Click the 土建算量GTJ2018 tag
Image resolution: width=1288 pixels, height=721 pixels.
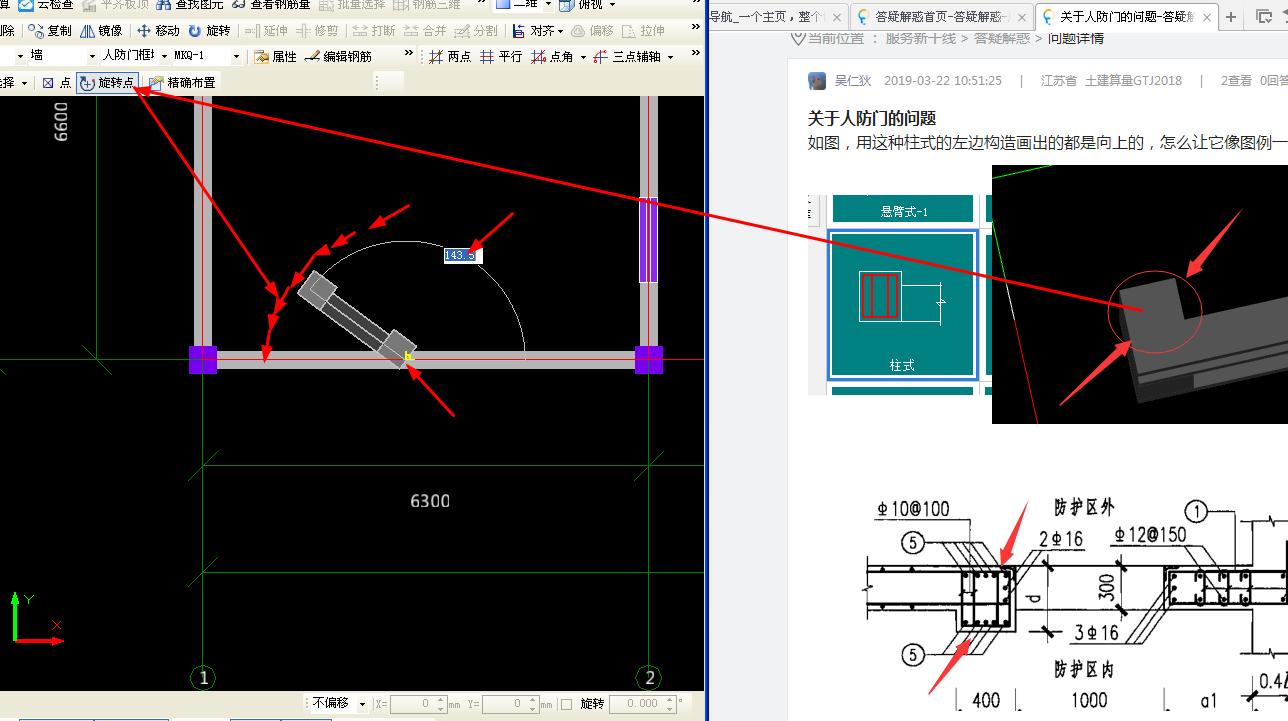(x=1133, y=81)
